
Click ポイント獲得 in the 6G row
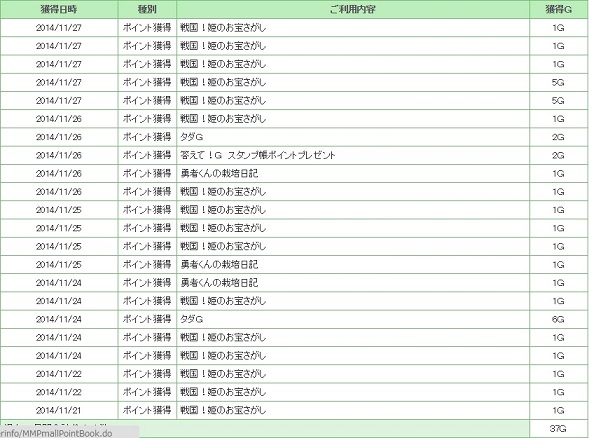(x=147, y=319)
